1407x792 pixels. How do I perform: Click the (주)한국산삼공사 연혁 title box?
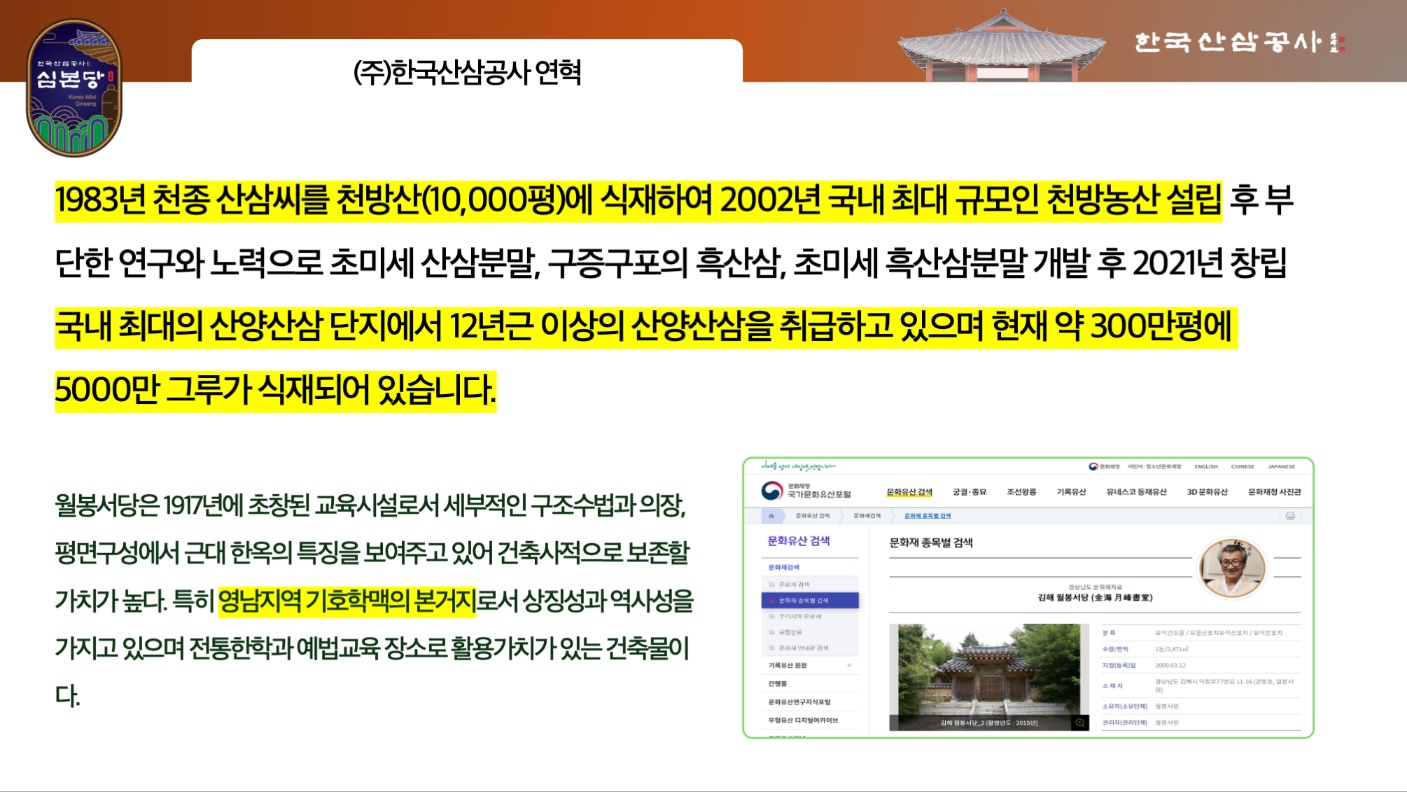click(467, 72)
